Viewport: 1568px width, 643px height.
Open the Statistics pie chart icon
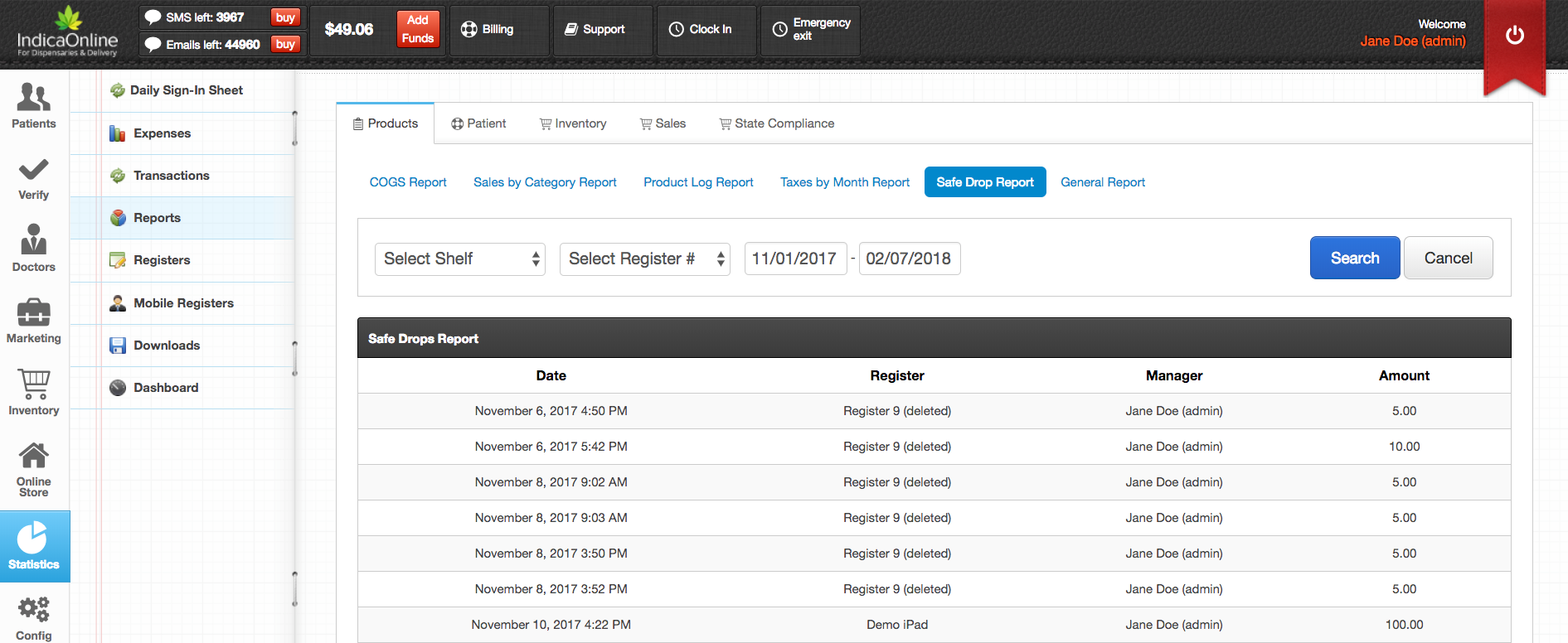pos(33,538)
